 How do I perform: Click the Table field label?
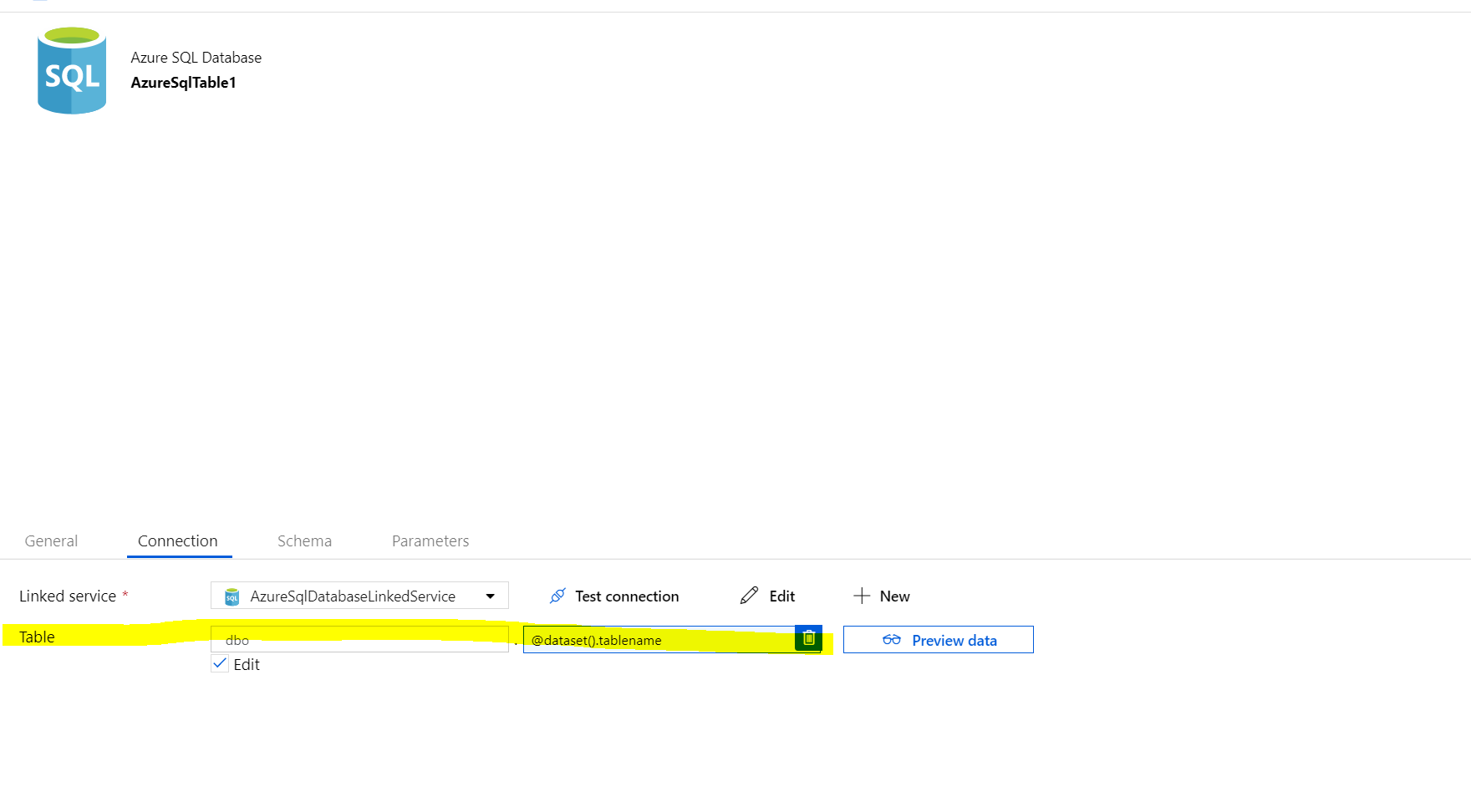point(37,637)
